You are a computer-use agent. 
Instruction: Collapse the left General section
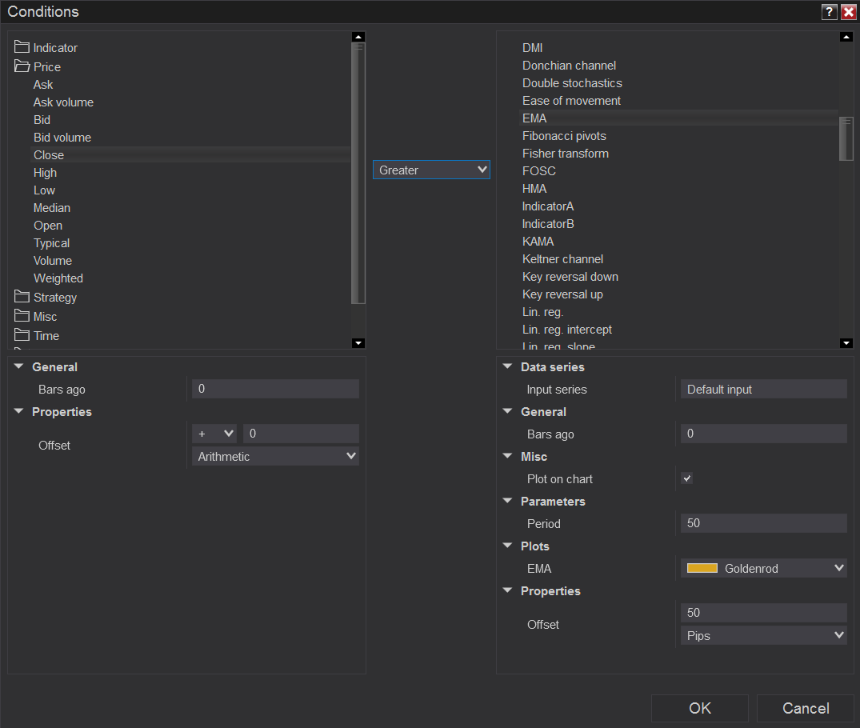tap(19, 366)
